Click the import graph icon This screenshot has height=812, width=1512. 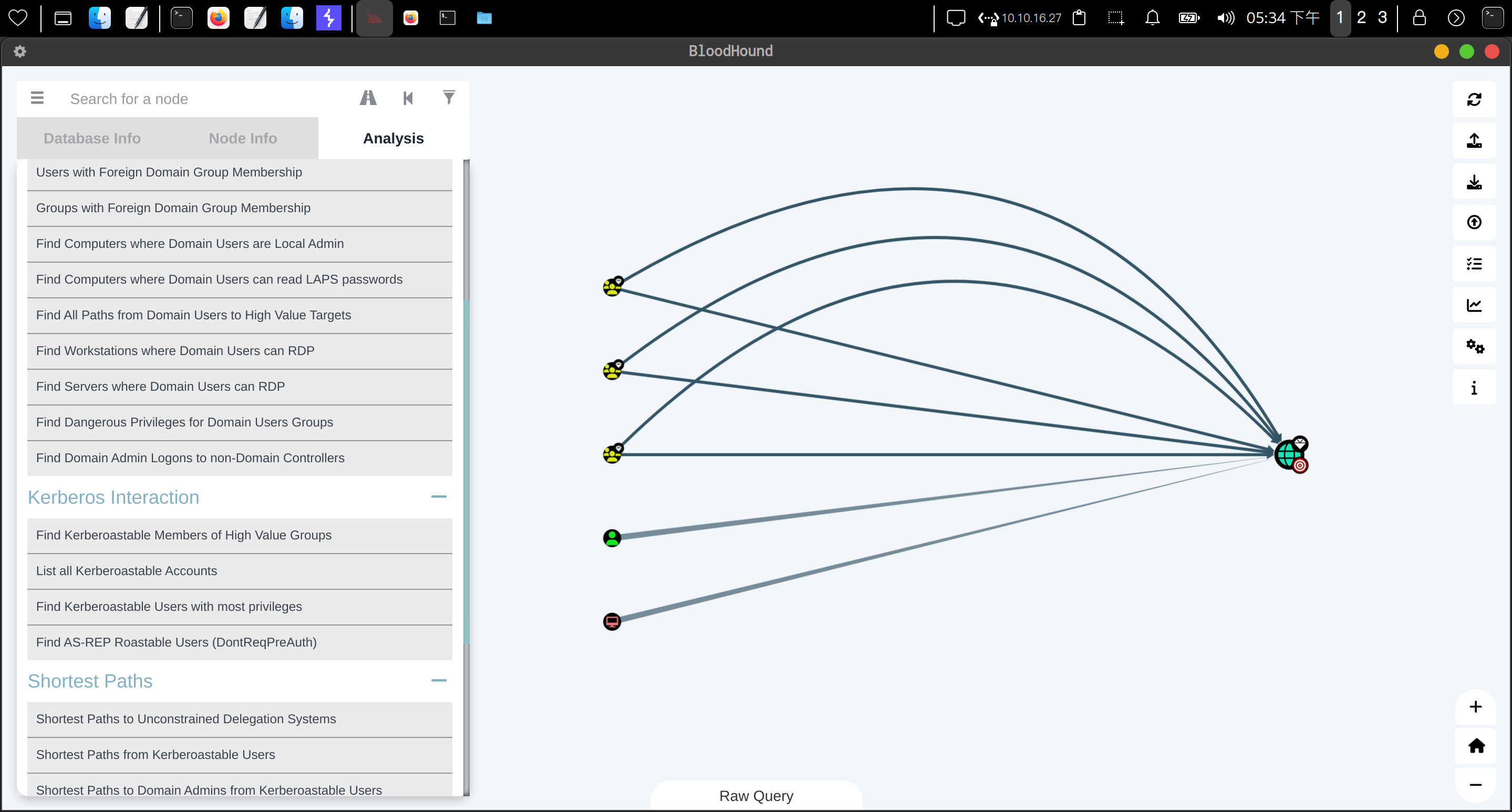pyautogui.click(x=1474, y=182)
